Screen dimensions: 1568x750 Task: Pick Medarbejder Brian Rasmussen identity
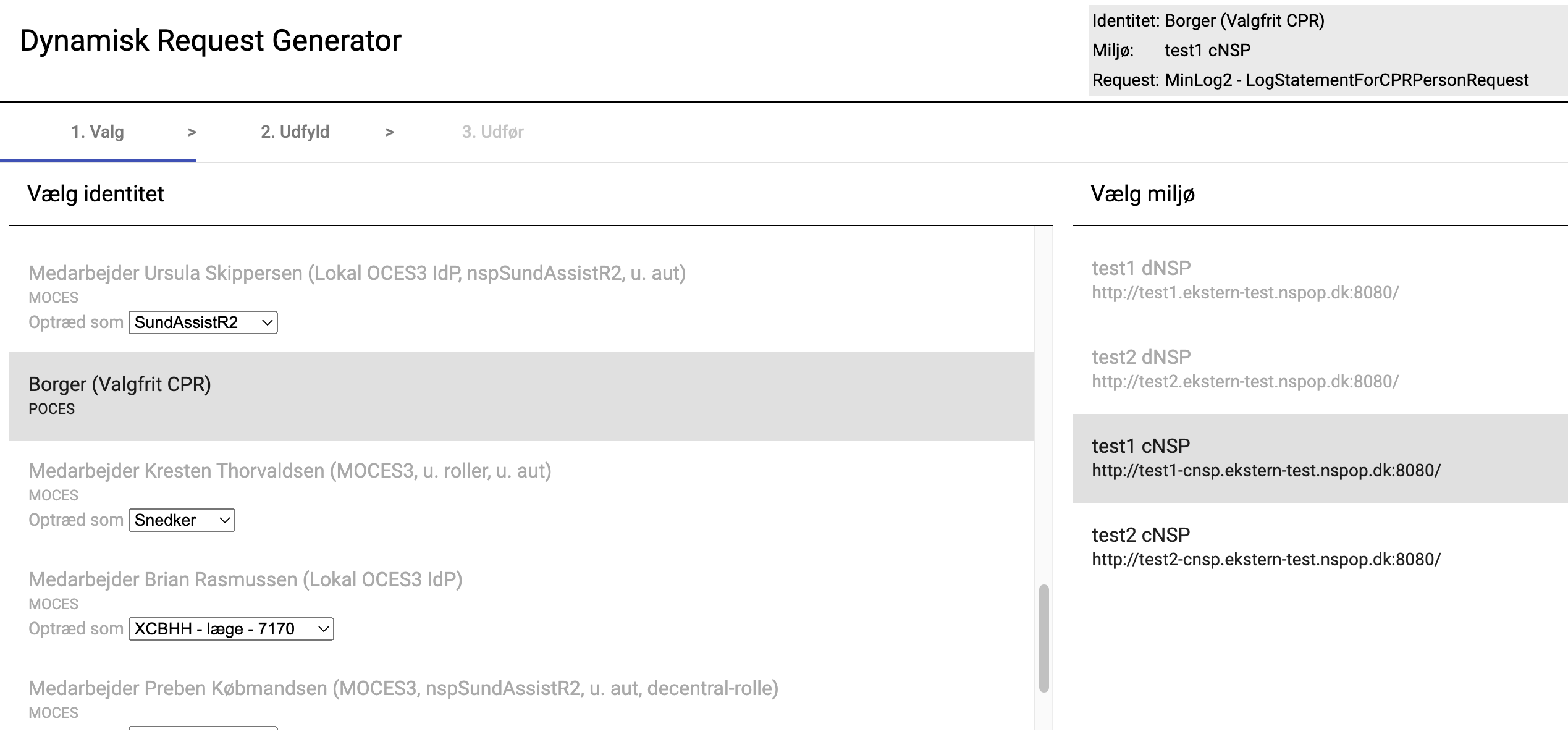[x=245, y=579]
